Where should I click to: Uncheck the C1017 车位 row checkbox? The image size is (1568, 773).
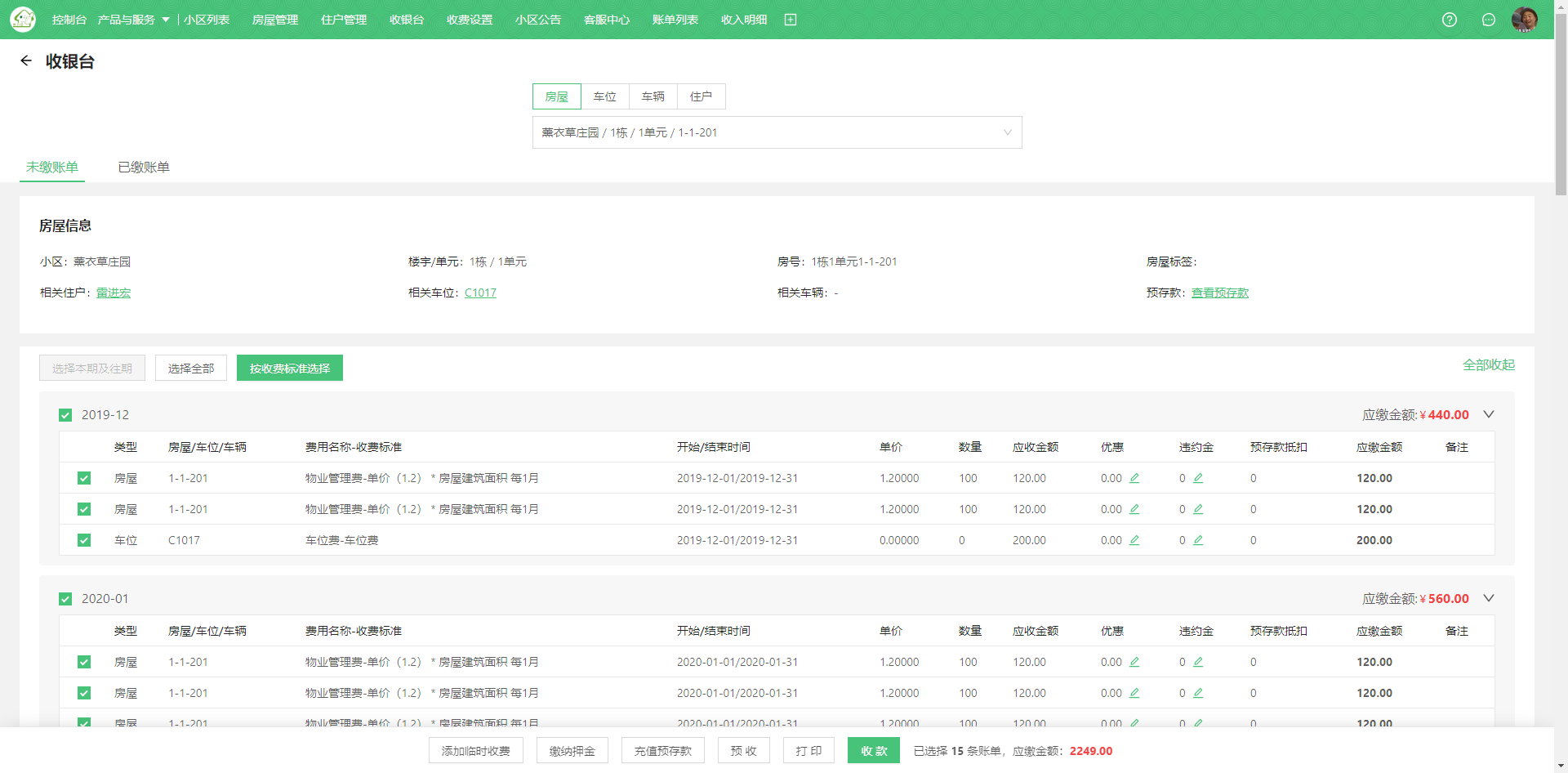click(x=84, y=540)
